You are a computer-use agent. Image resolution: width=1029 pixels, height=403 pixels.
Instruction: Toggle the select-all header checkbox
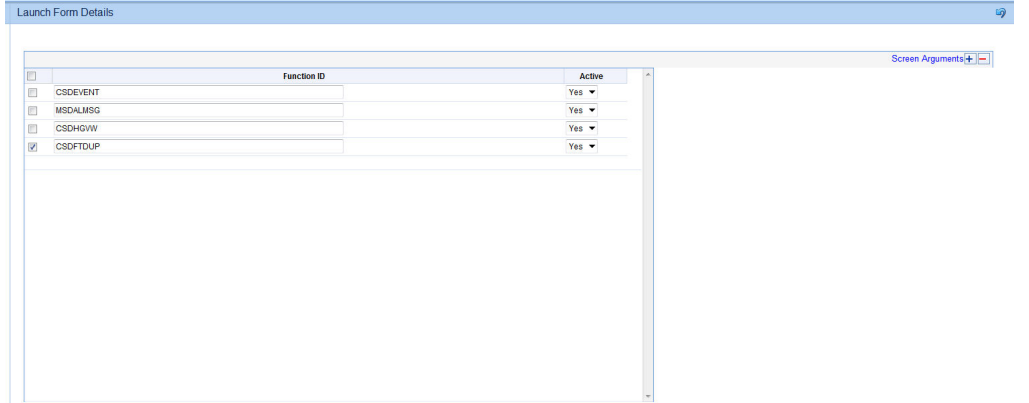(x=32, y=76)
